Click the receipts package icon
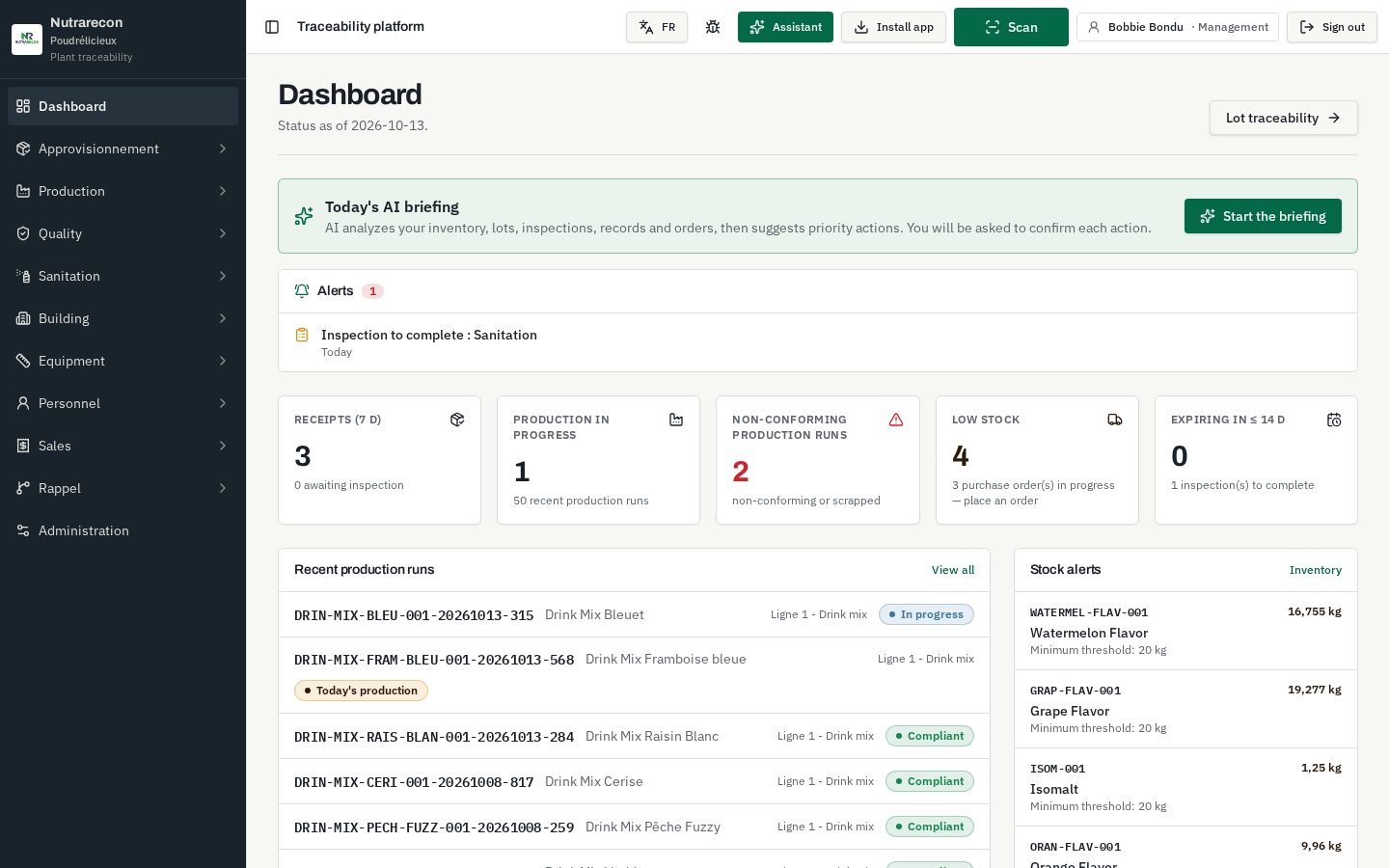 tap(457, 420)
